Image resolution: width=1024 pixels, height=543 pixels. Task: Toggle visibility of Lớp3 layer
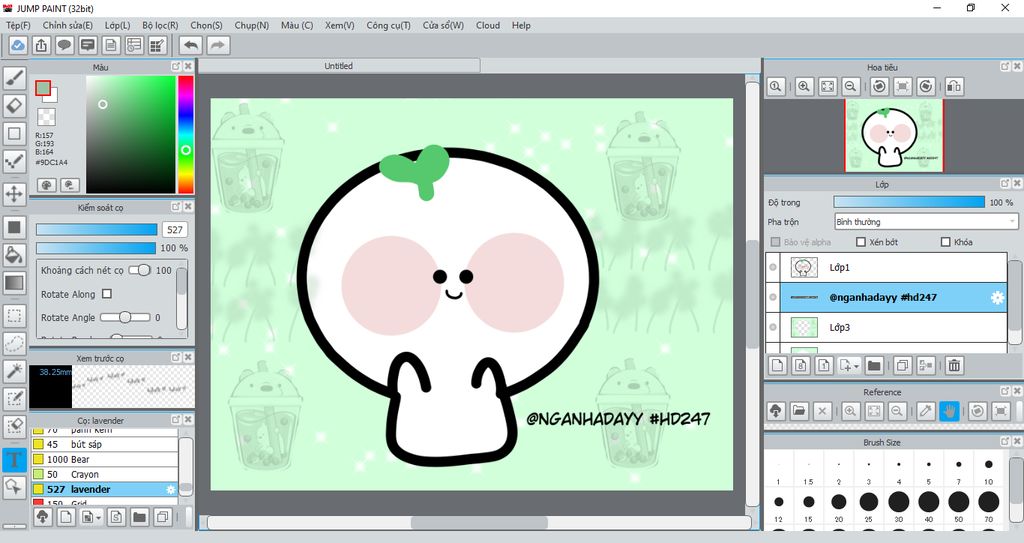coord(773,327)
